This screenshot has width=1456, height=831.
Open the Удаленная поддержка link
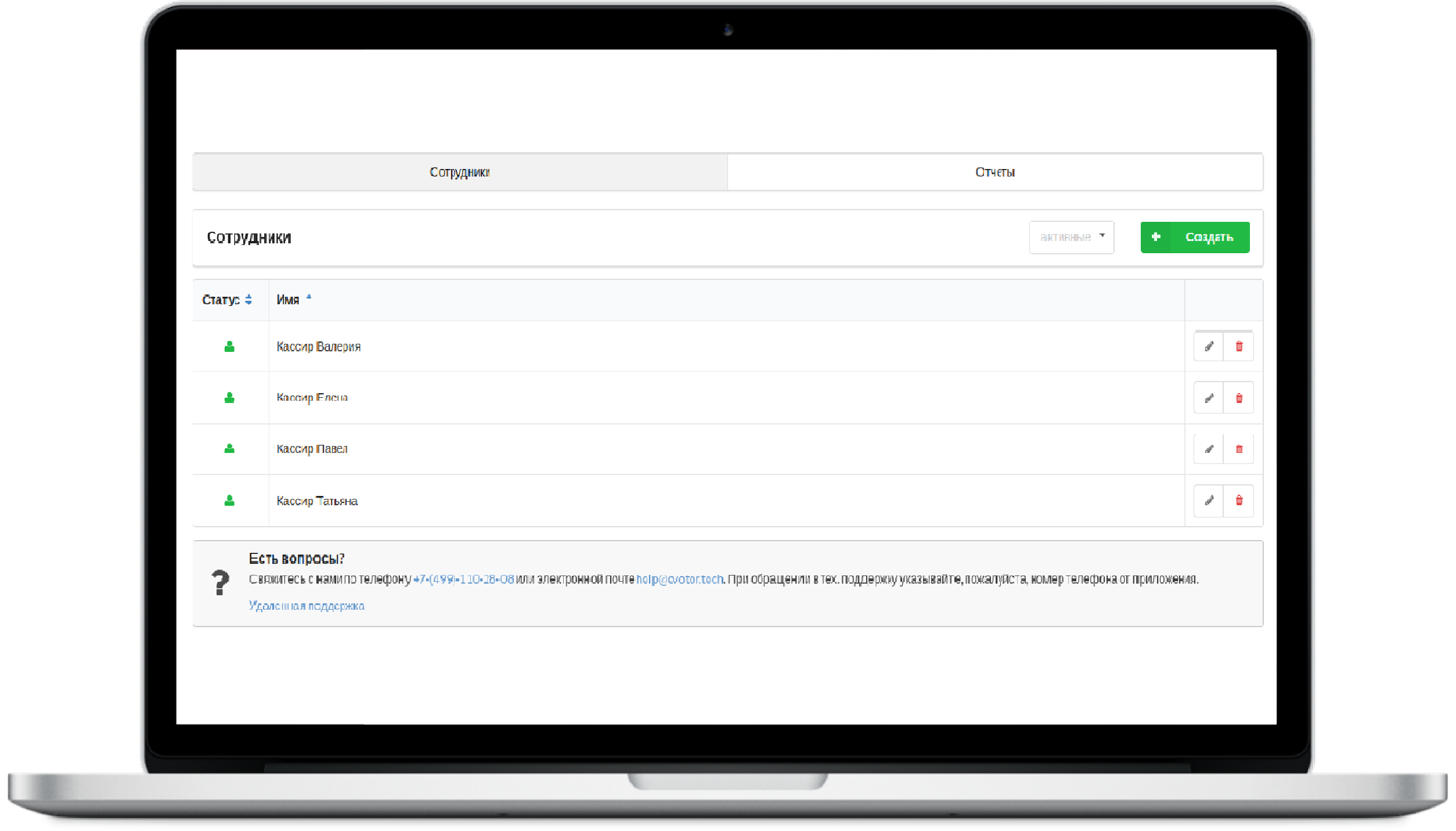[307, 606]
